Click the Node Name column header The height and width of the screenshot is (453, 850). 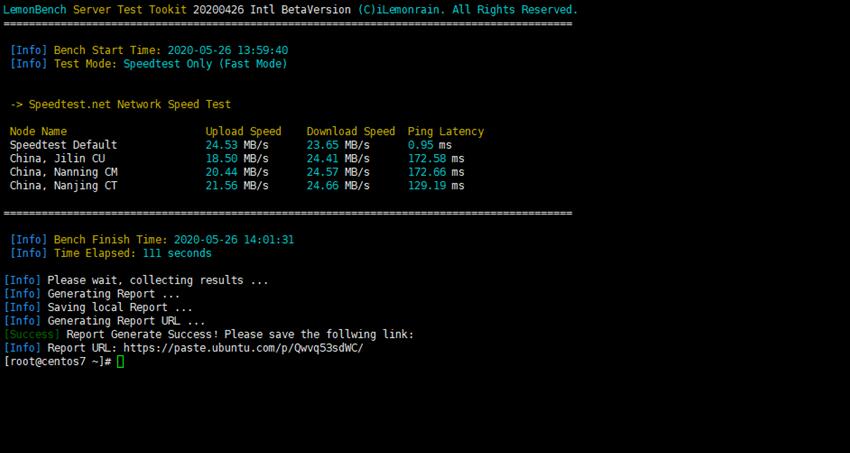coord(38,131)
